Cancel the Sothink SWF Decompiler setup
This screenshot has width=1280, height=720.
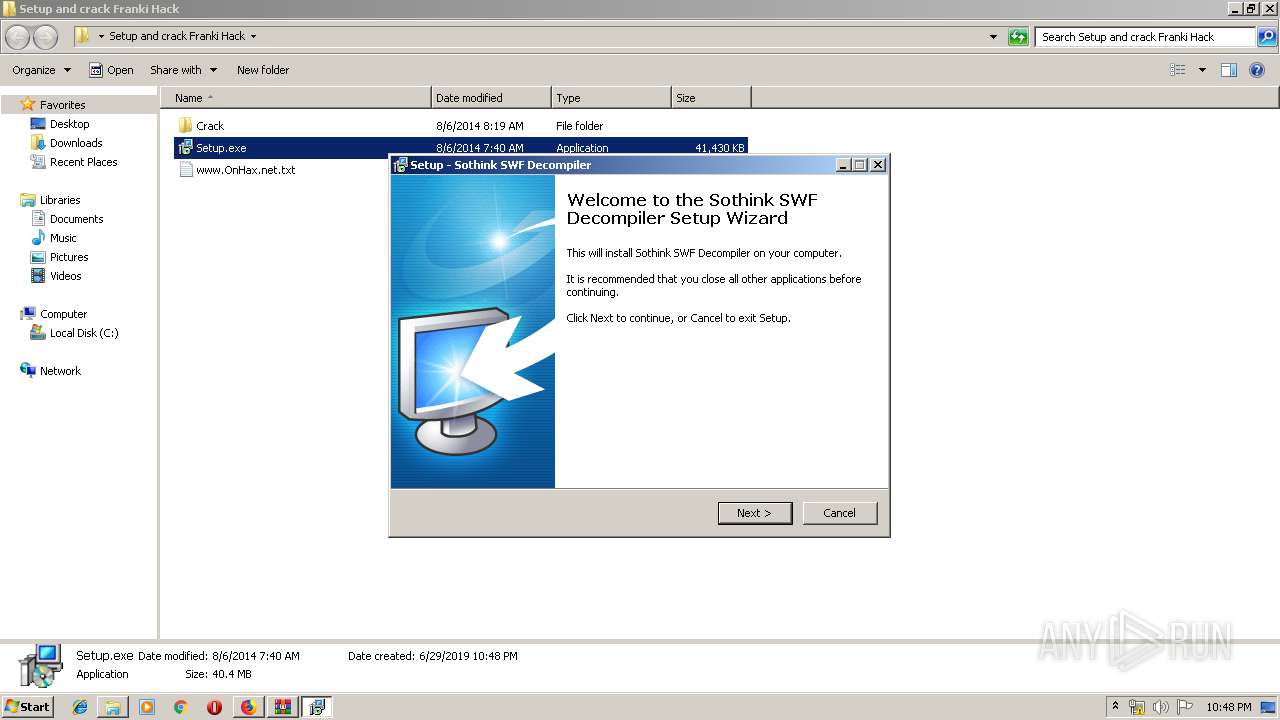click(840, 513)
